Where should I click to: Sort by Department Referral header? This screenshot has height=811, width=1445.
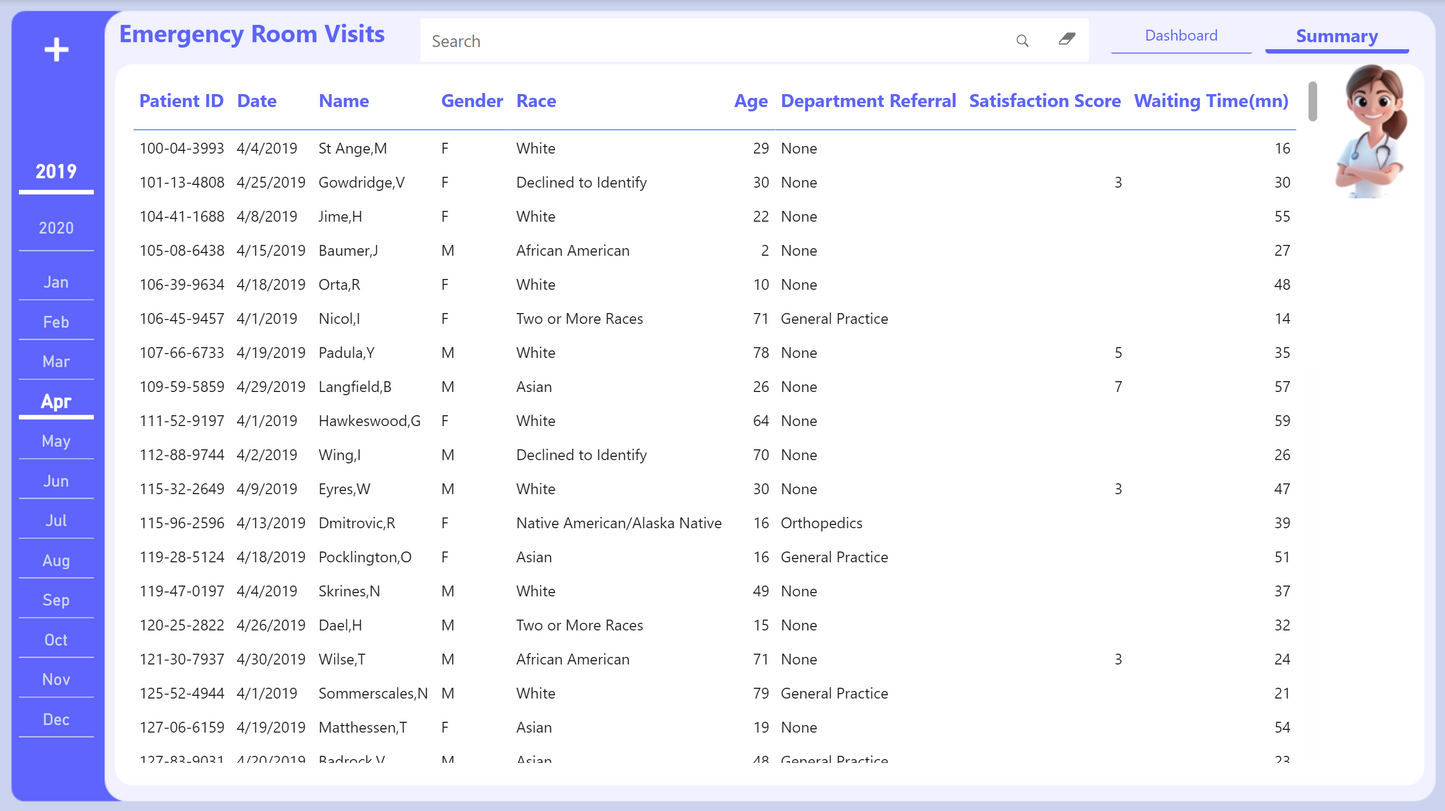868,101
